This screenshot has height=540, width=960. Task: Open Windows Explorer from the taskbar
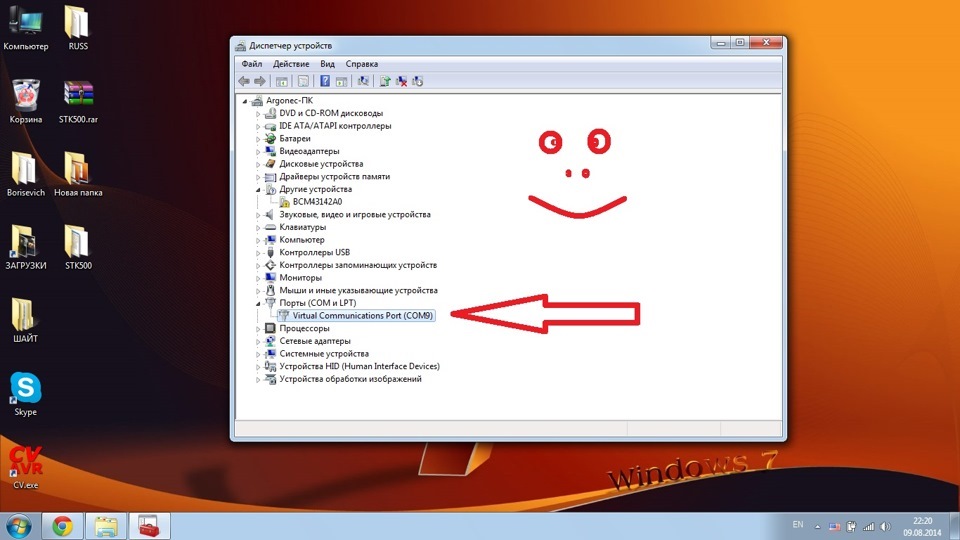106,526
